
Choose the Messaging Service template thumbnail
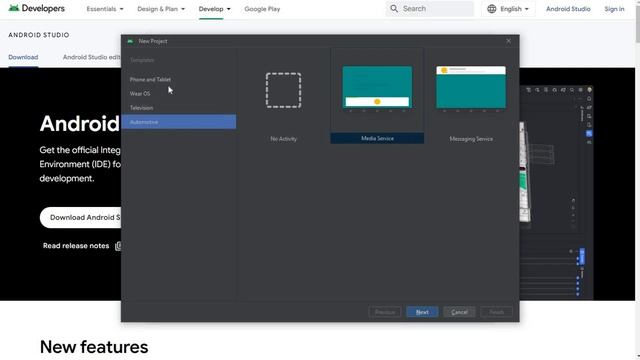click(x=471, y=88)
